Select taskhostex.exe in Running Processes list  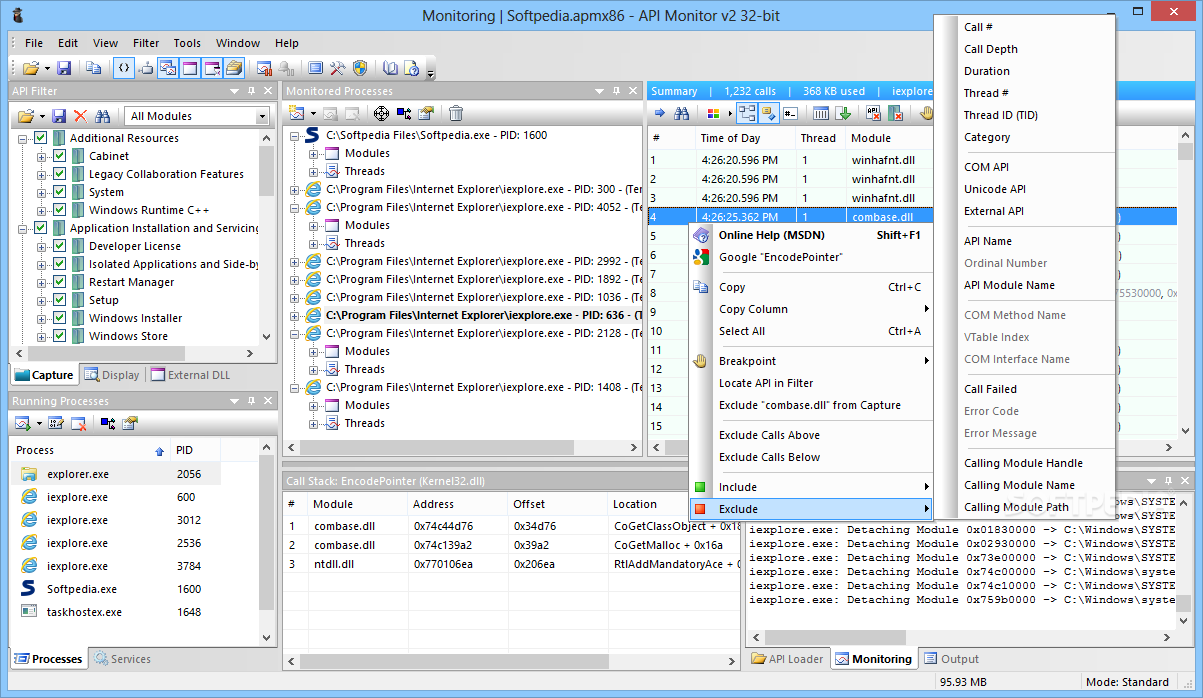click(115, 612)
